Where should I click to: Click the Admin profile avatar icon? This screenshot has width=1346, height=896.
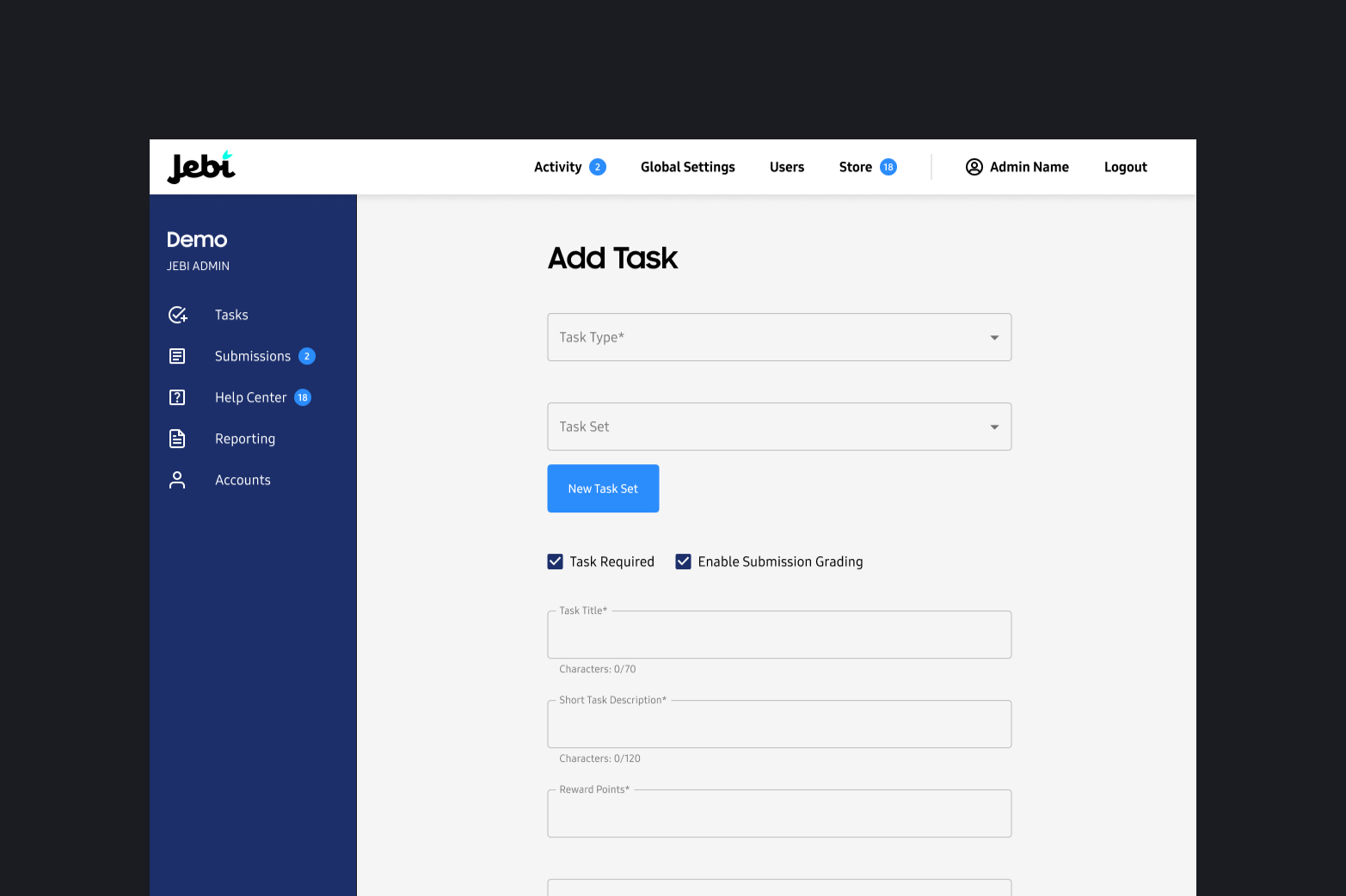pos(974,167)
